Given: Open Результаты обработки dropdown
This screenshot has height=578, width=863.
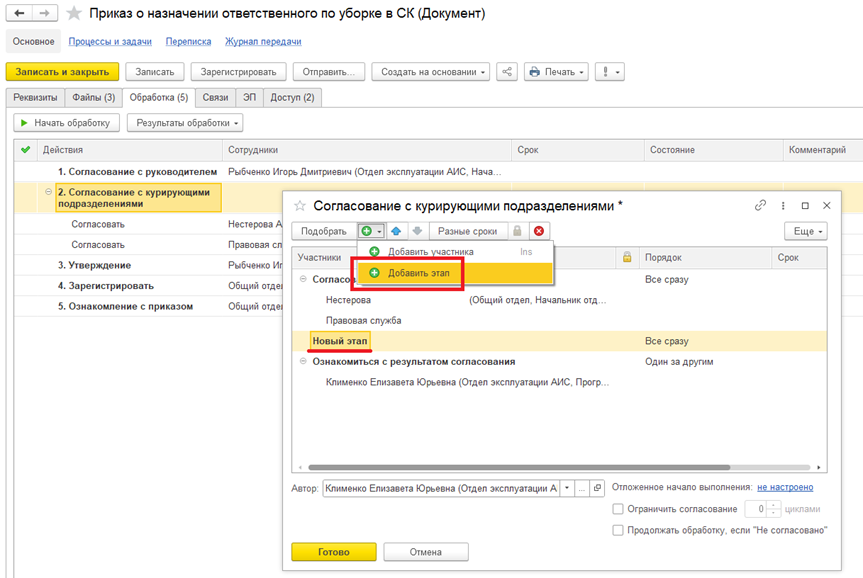Looking at the screenshot, I should [x=185, y=123].
